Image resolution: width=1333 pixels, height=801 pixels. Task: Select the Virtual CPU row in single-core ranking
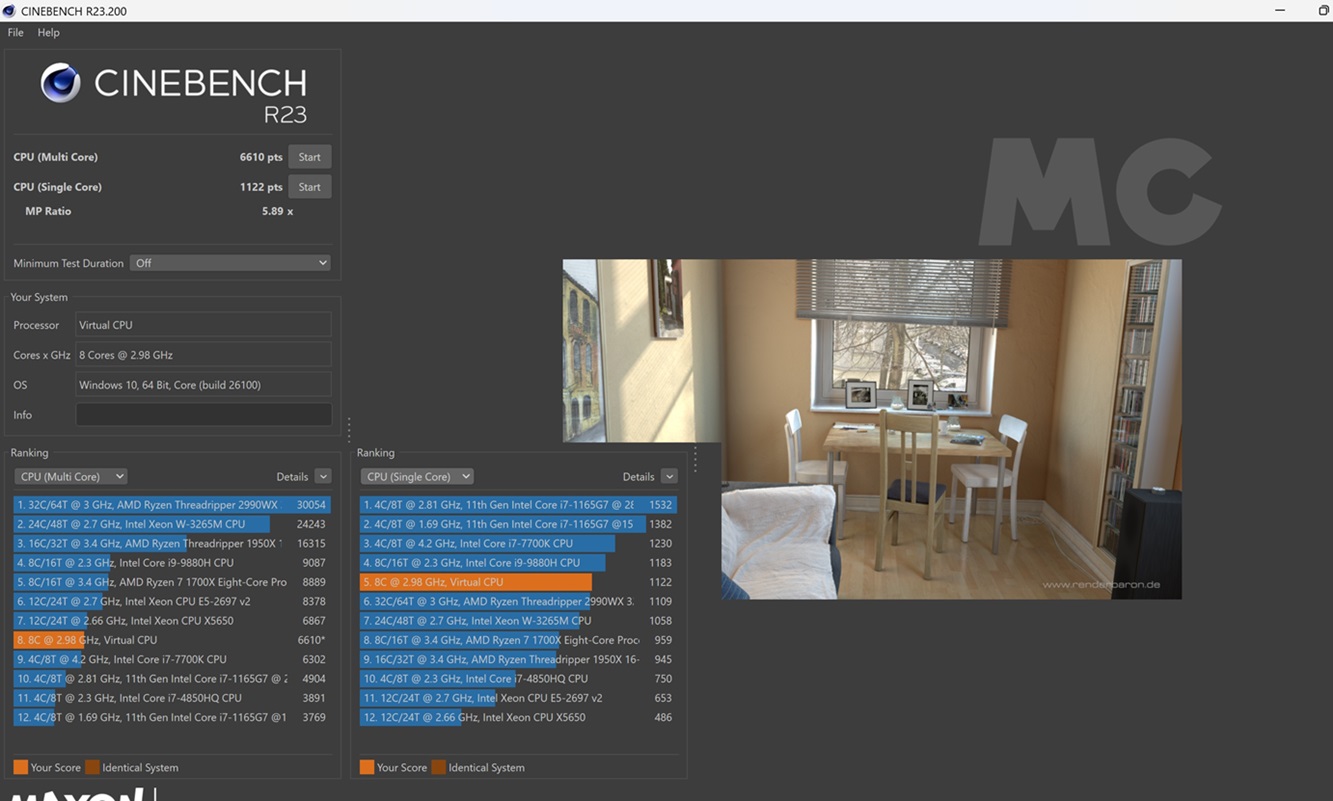tap(516, 582)
